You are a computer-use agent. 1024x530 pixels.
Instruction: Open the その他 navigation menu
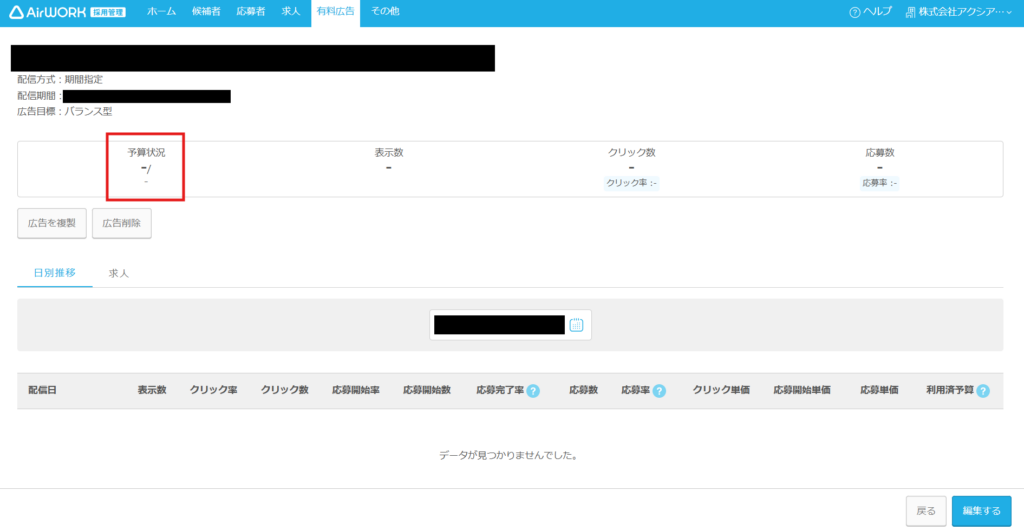click(385, 12)
